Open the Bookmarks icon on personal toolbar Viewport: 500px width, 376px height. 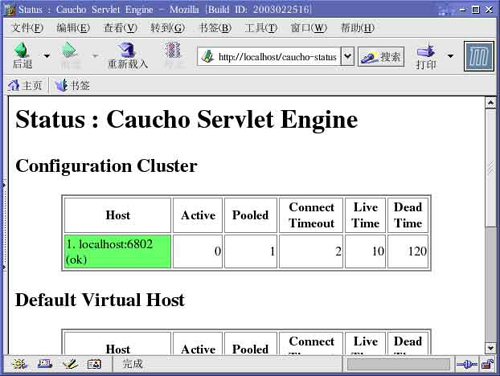tap(61, 85)
